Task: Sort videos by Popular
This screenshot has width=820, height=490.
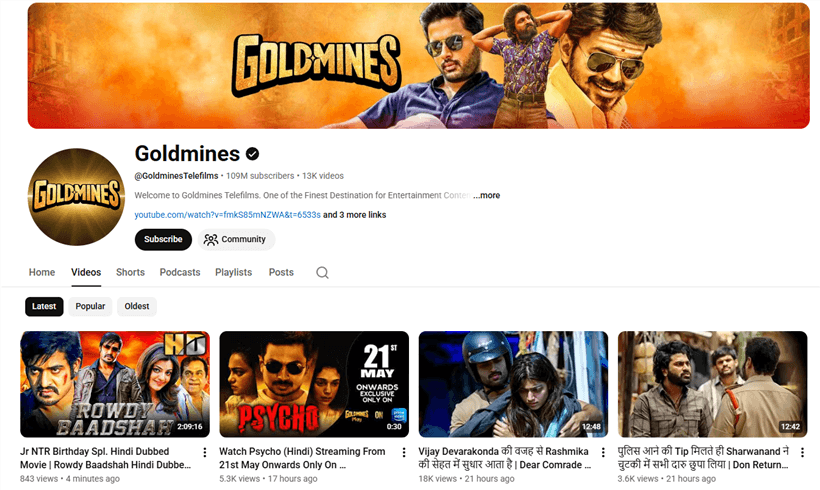Action: 90,306
